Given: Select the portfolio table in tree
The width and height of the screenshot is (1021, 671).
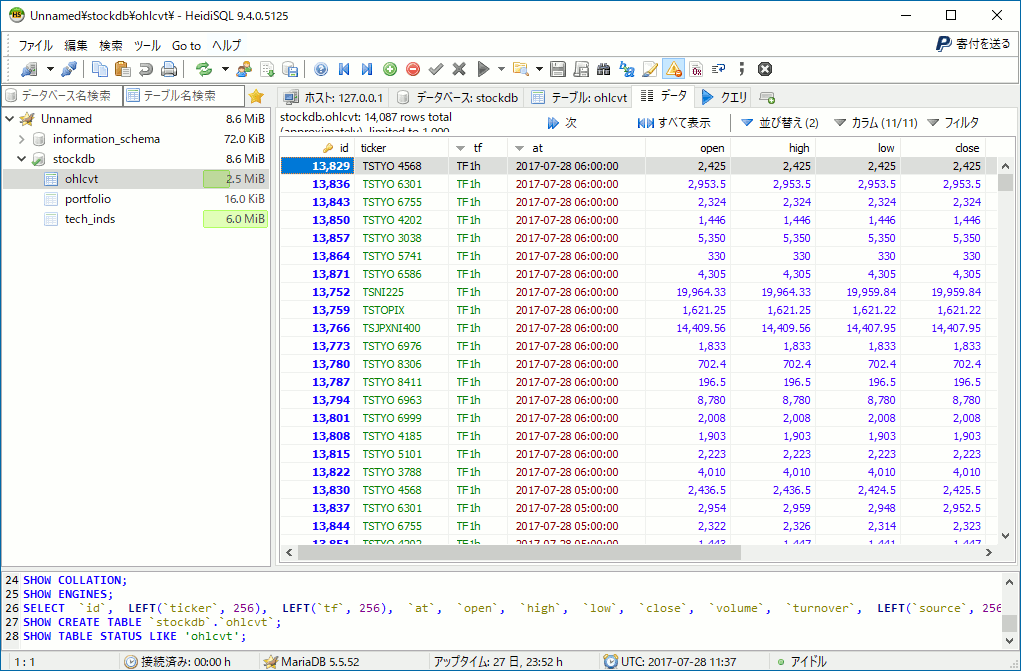Looking at the screenshot, I should click(x=88, y=199).
